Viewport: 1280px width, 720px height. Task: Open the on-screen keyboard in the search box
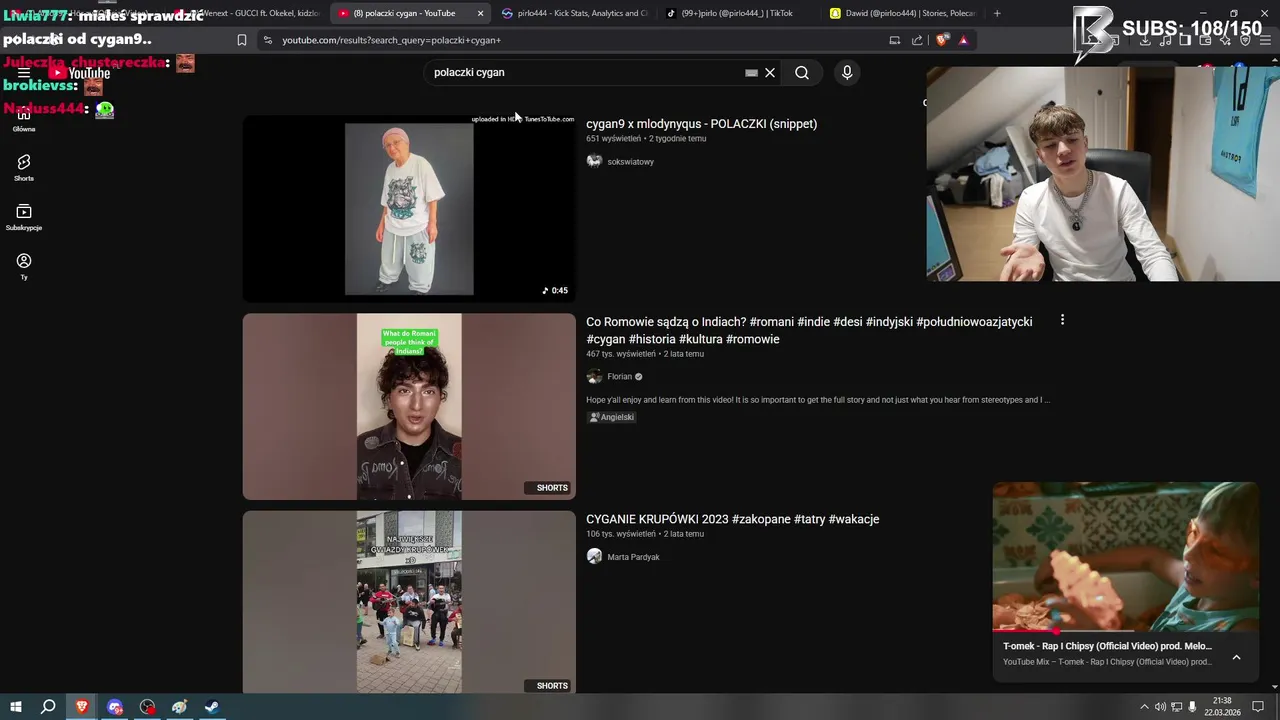click(x=751, y=73)
